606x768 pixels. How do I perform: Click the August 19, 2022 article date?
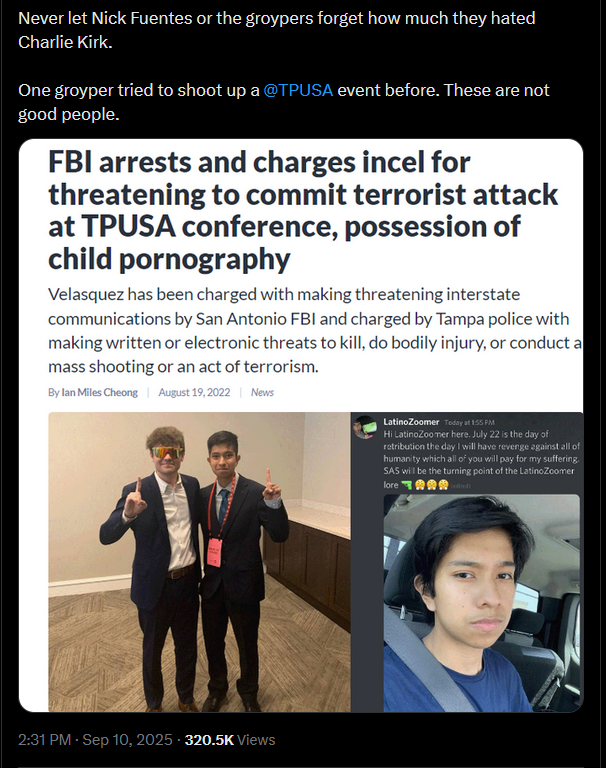tap(194, 392)
